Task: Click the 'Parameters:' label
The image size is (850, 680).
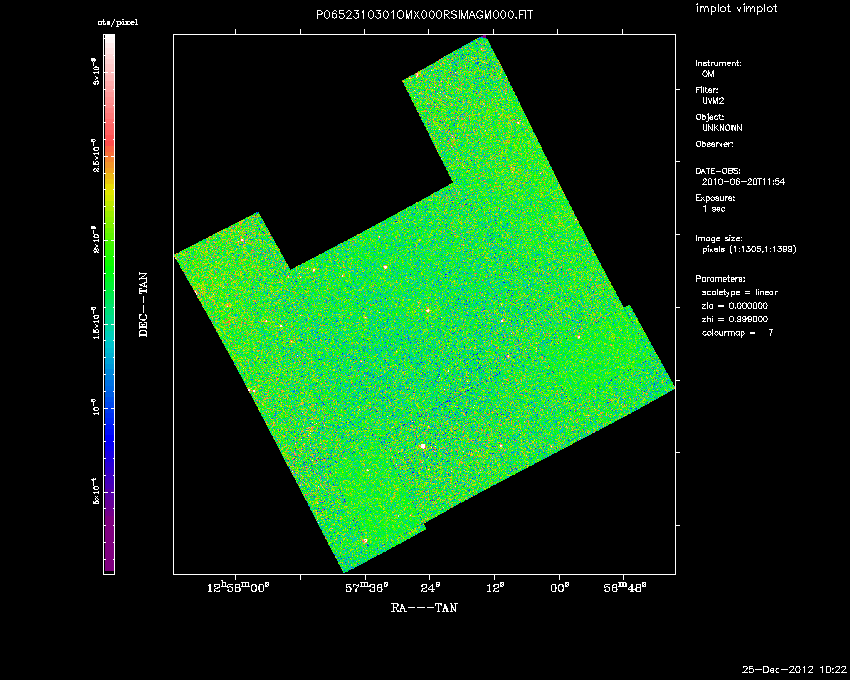Action: [x=720, y=279]
